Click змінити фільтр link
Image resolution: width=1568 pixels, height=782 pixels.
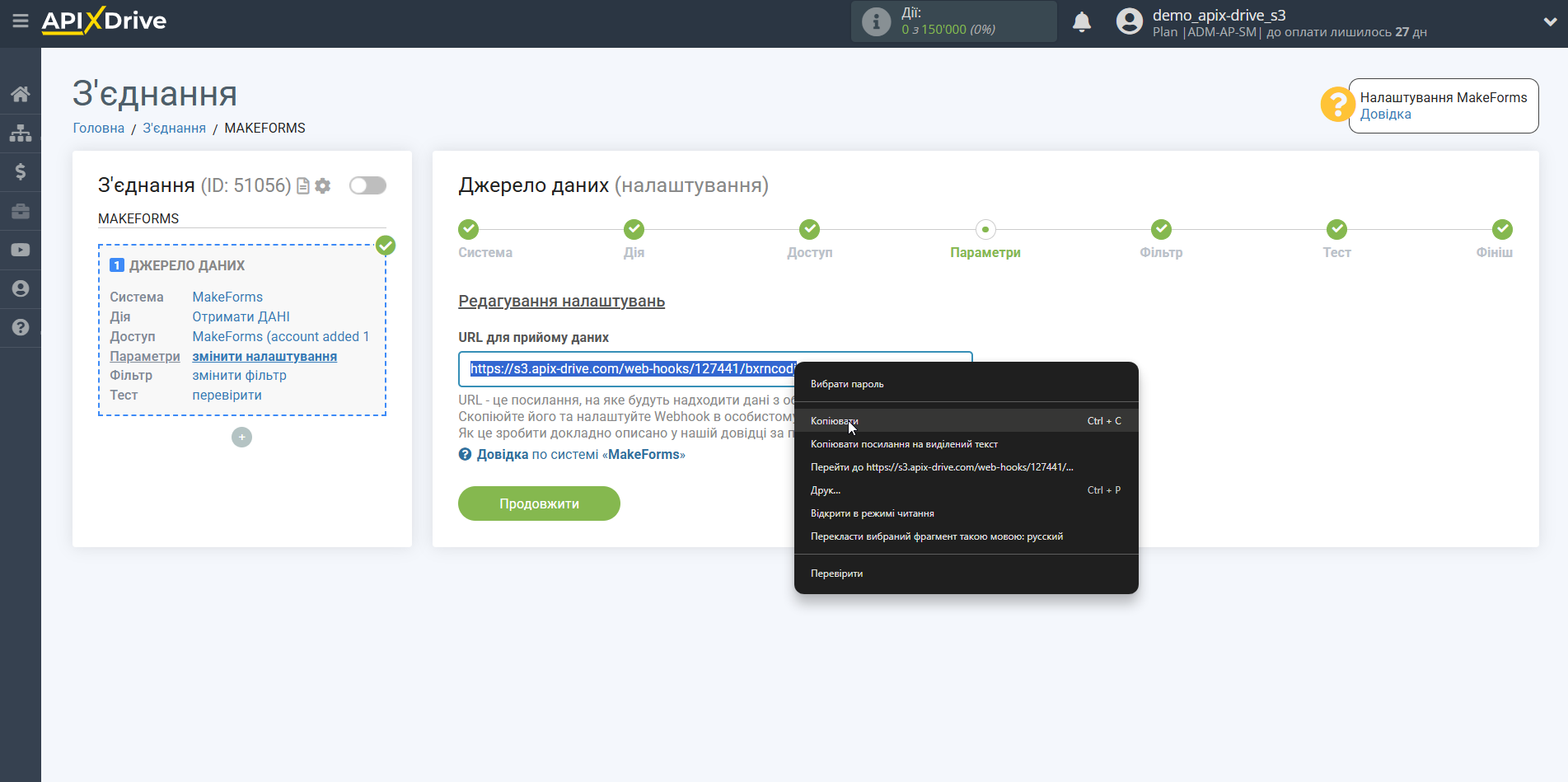(x=239, y=375)
